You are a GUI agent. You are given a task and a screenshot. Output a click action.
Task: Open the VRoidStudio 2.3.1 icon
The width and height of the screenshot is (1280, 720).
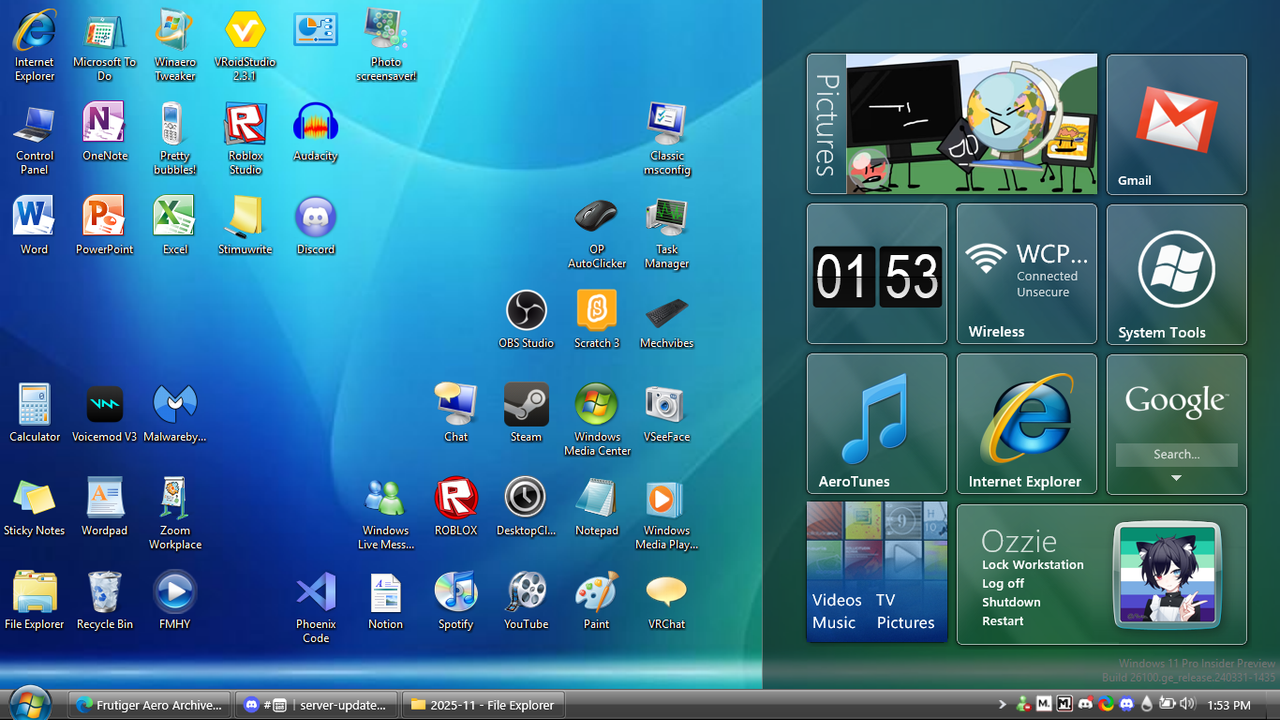coord(245,45)
